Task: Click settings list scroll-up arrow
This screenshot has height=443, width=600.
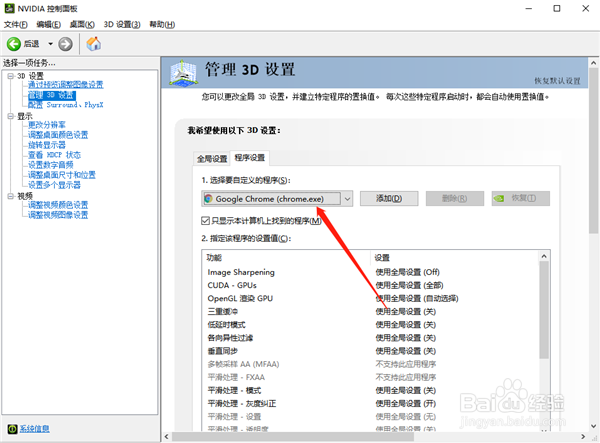Action: 544,256
